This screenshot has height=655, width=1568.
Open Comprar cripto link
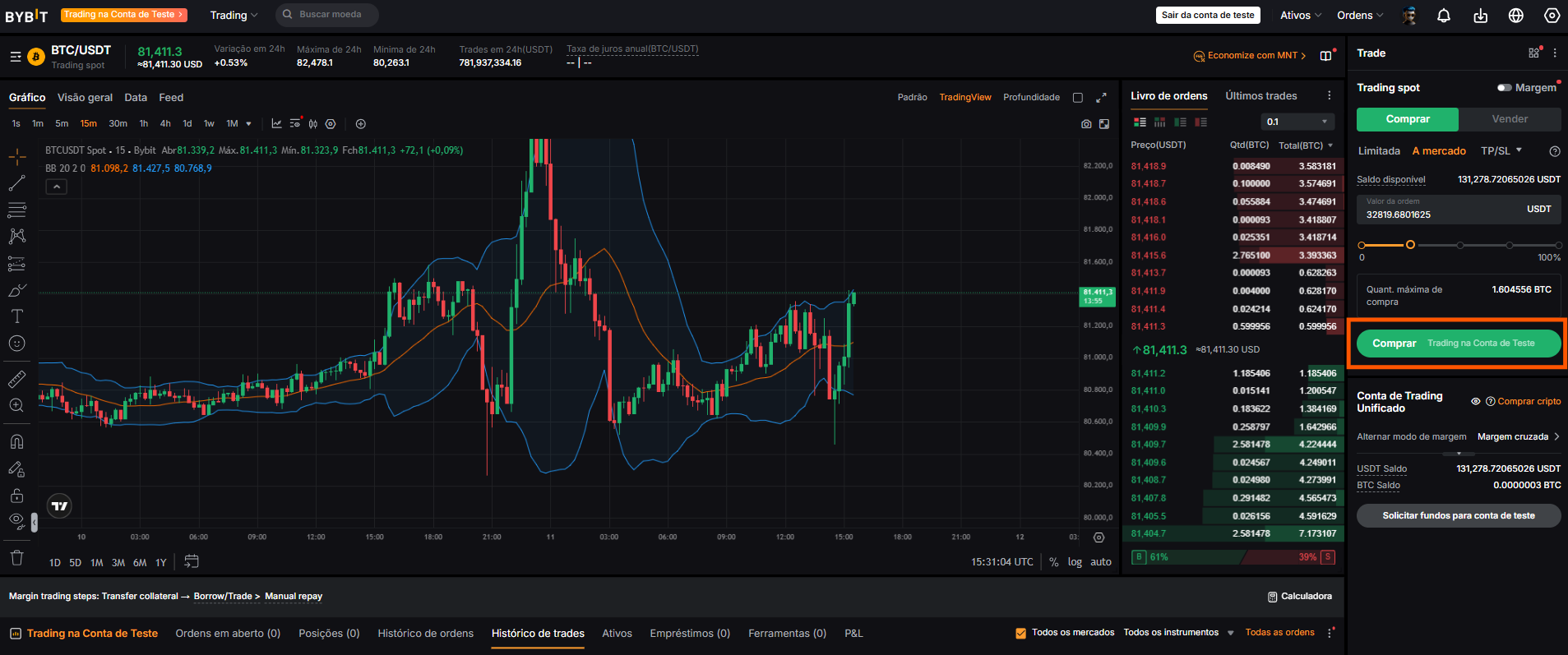click(1529, 402)
